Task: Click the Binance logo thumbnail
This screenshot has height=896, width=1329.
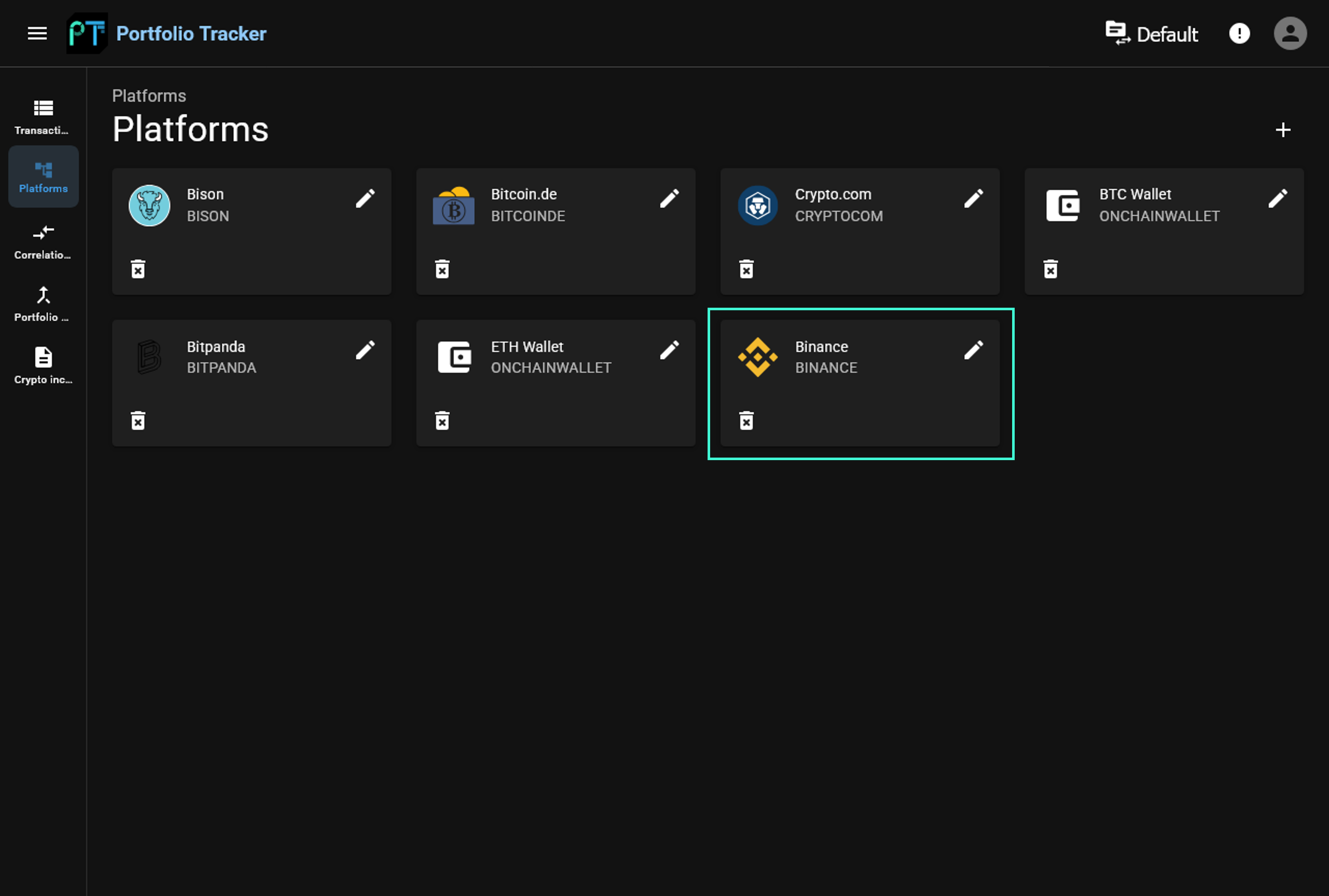Action: click(758, 357)
